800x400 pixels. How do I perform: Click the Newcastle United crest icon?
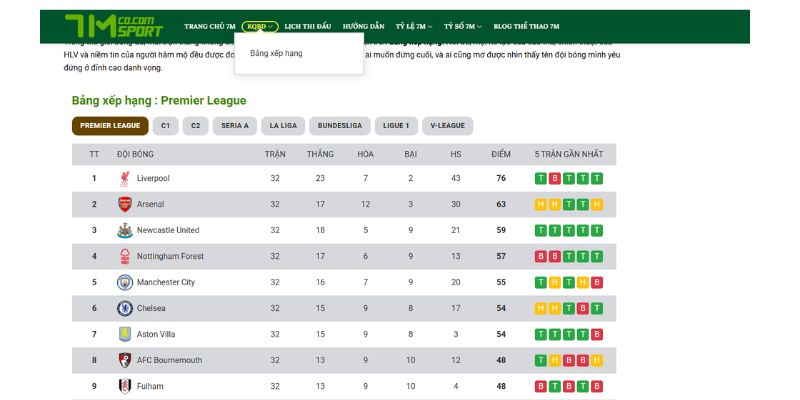click(x=124, y=230)
